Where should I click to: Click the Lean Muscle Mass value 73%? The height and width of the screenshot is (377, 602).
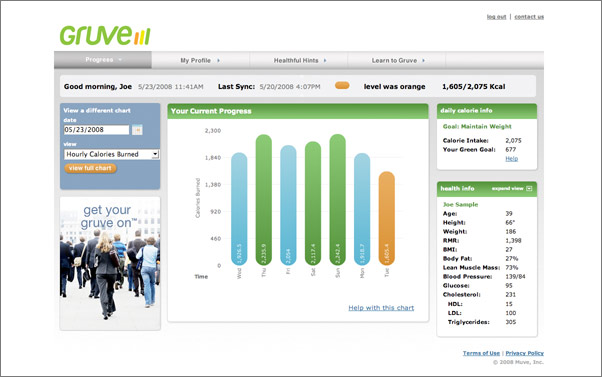pyautogui.click(x=512, y=267)
